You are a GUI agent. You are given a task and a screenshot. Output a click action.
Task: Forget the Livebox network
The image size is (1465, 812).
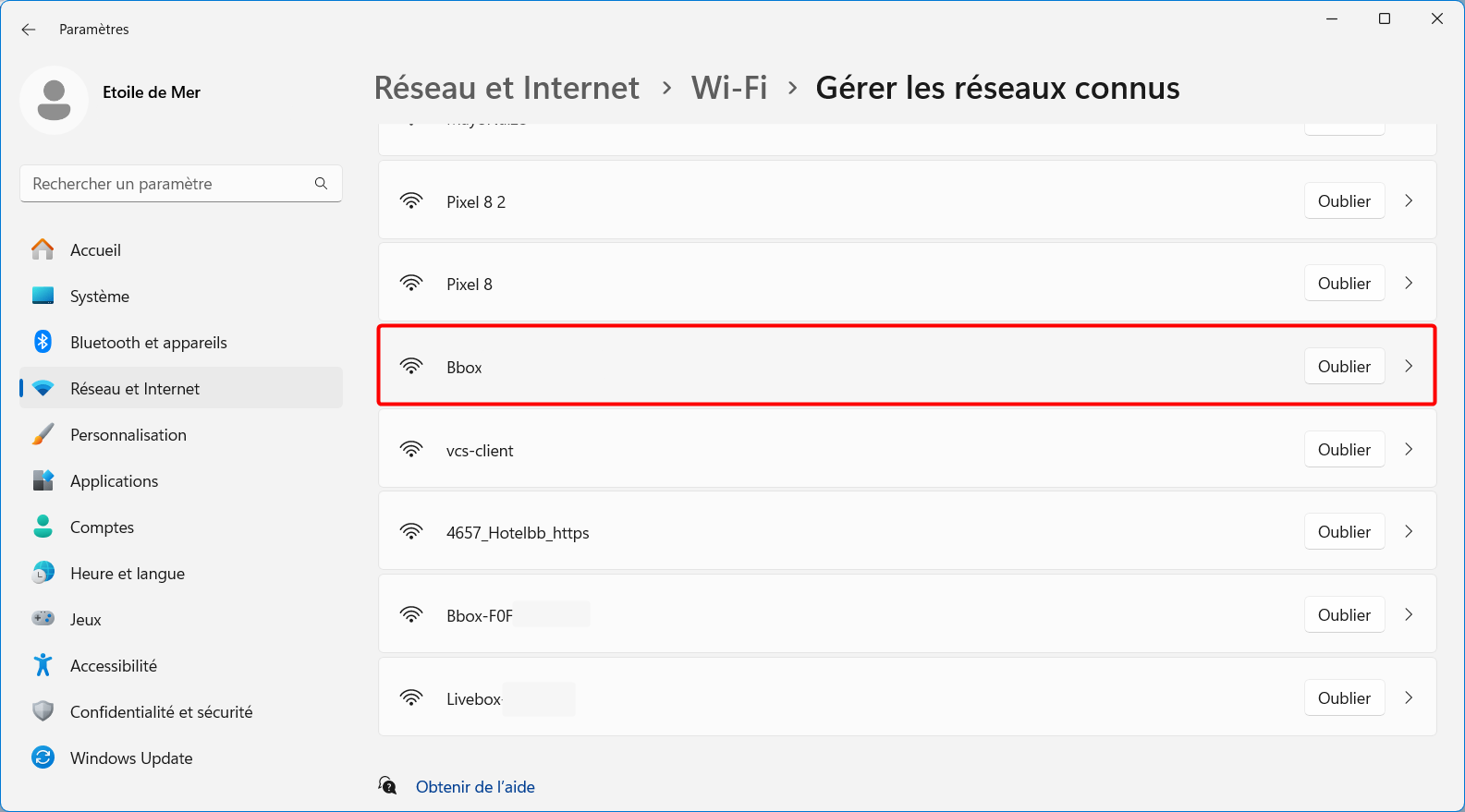(x=1344, y=697)
